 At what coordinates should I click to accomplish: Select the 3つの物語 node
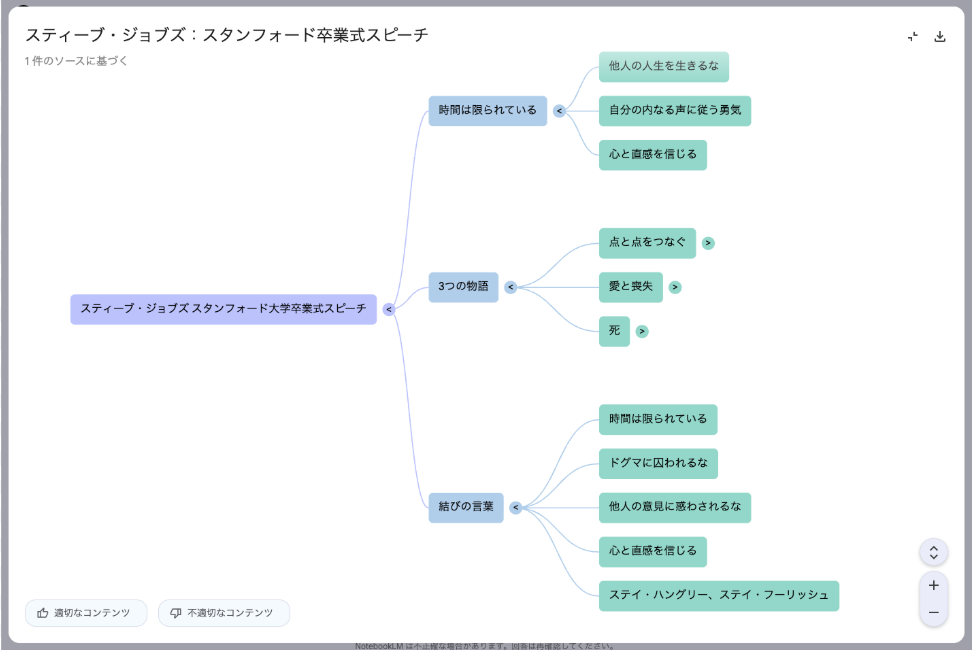(463, 287)
